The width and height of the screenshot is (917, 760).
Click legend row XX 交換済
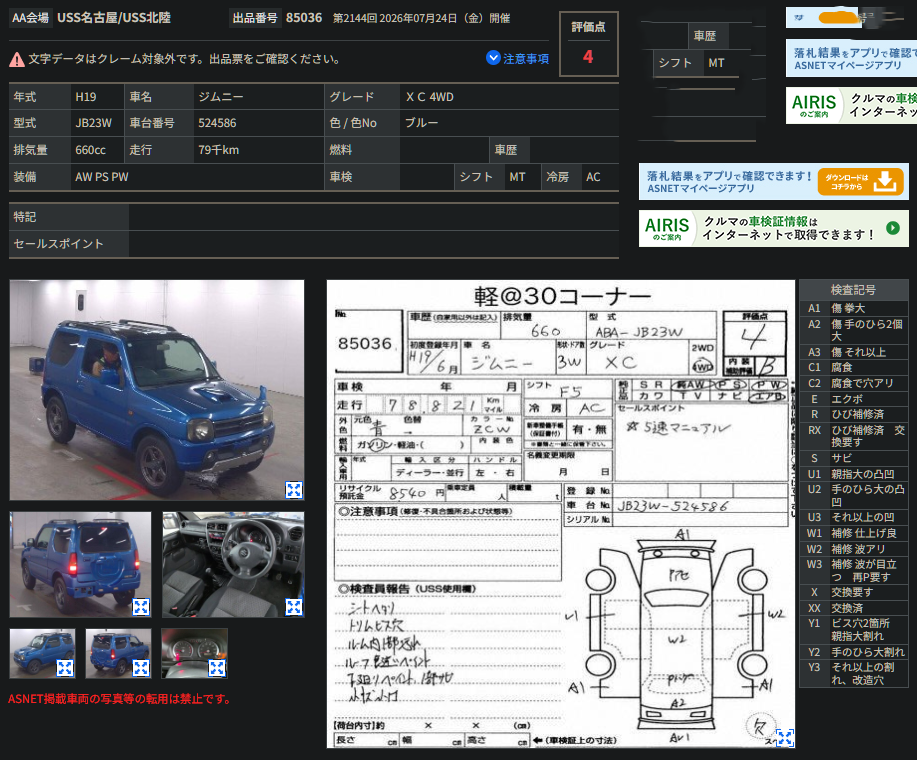coord(853,608)
